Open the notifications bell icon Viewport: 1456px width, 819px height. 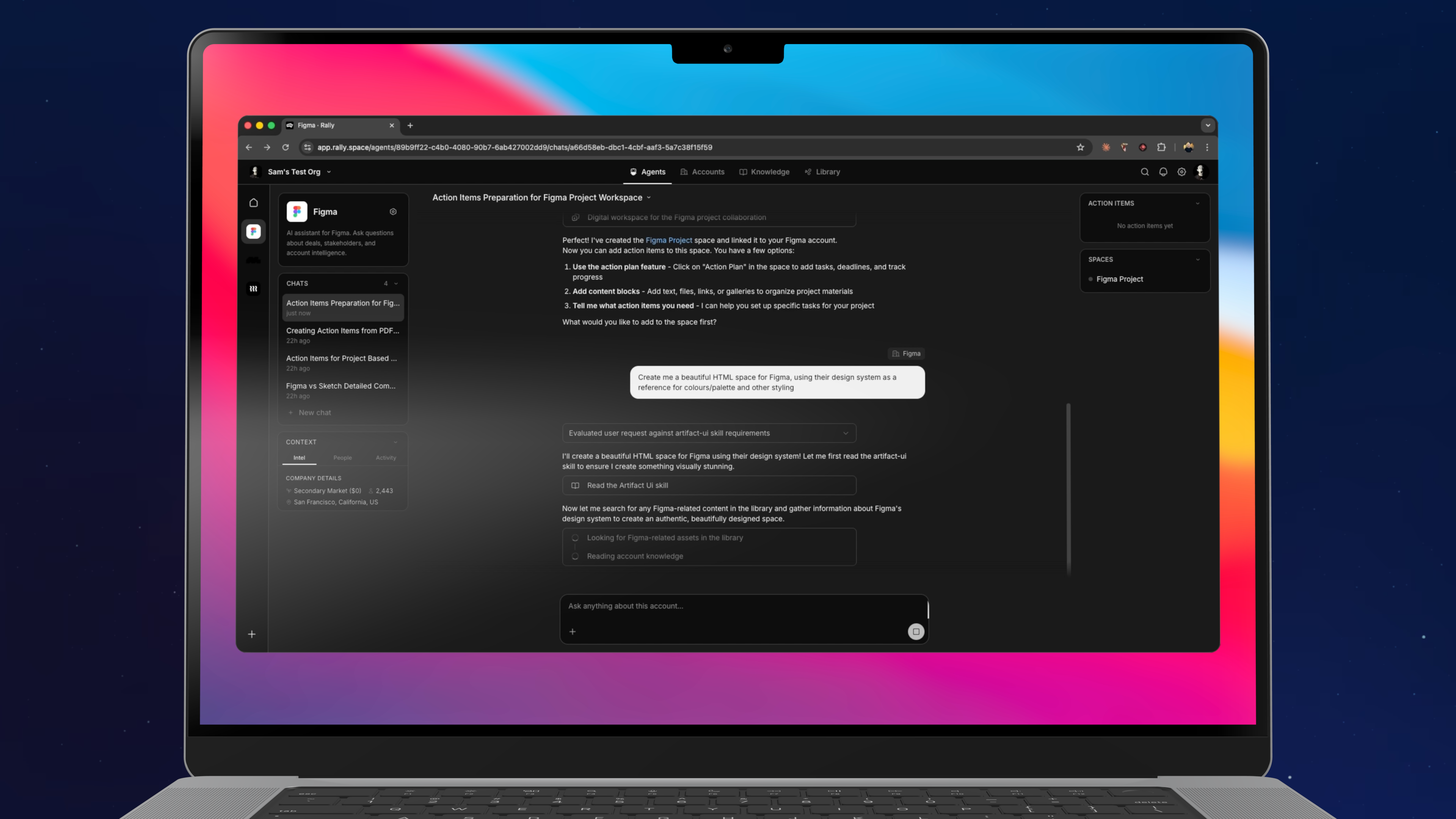(x=1163, y=172)
